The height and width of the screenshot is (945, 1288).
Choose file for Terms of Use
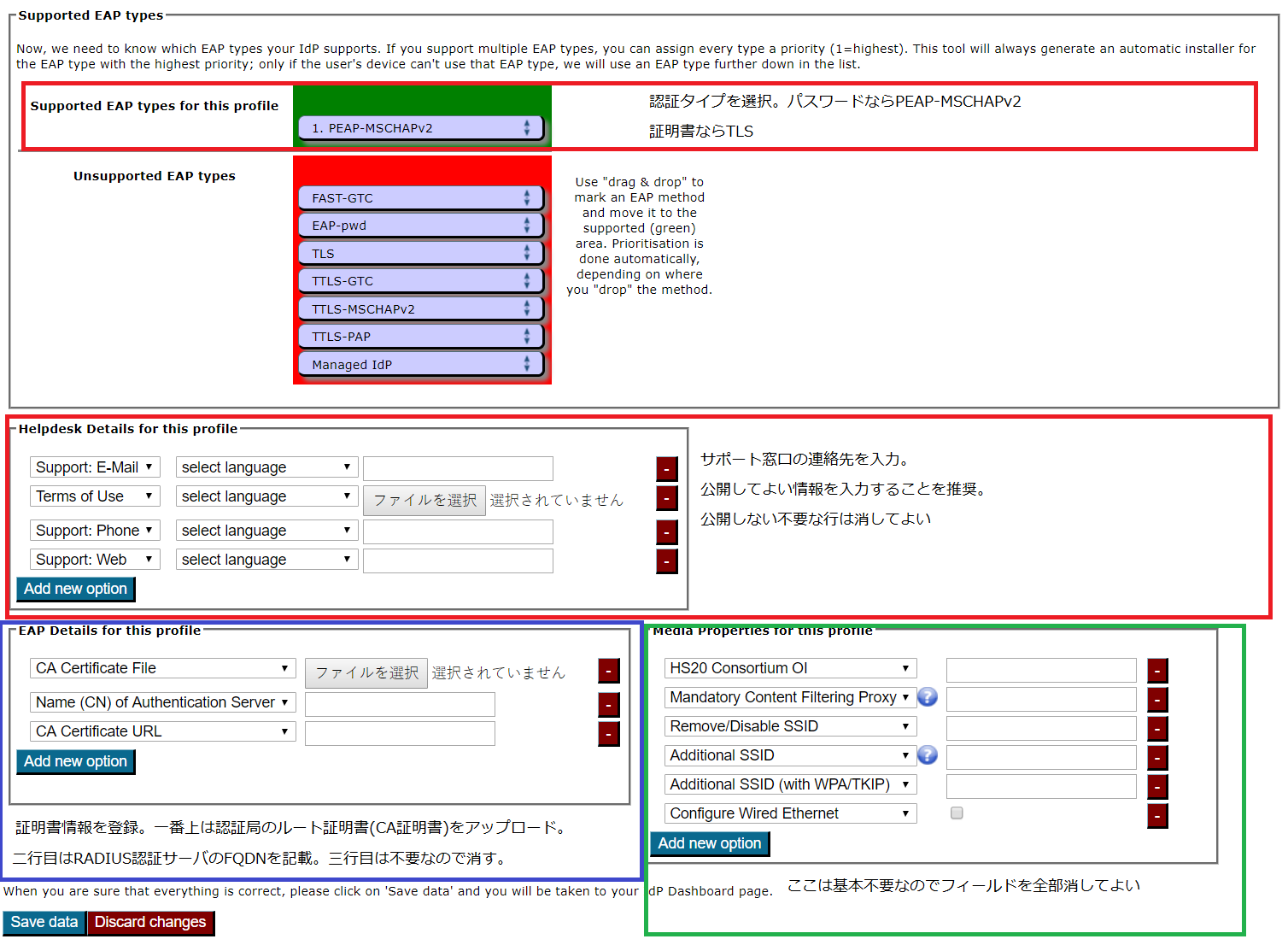coord(424,500)
